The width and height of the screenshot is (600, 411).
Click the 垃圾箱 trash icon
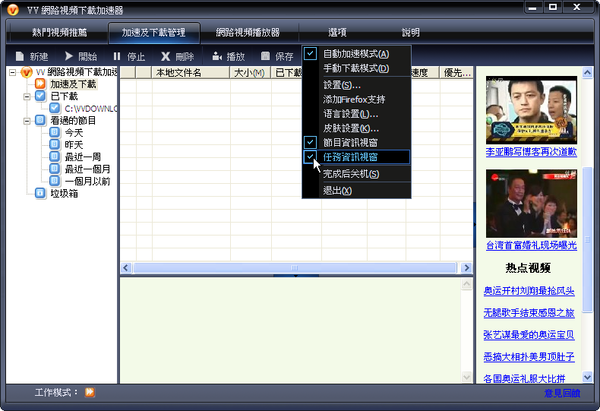pyautogui.click(x=40, y=193)
